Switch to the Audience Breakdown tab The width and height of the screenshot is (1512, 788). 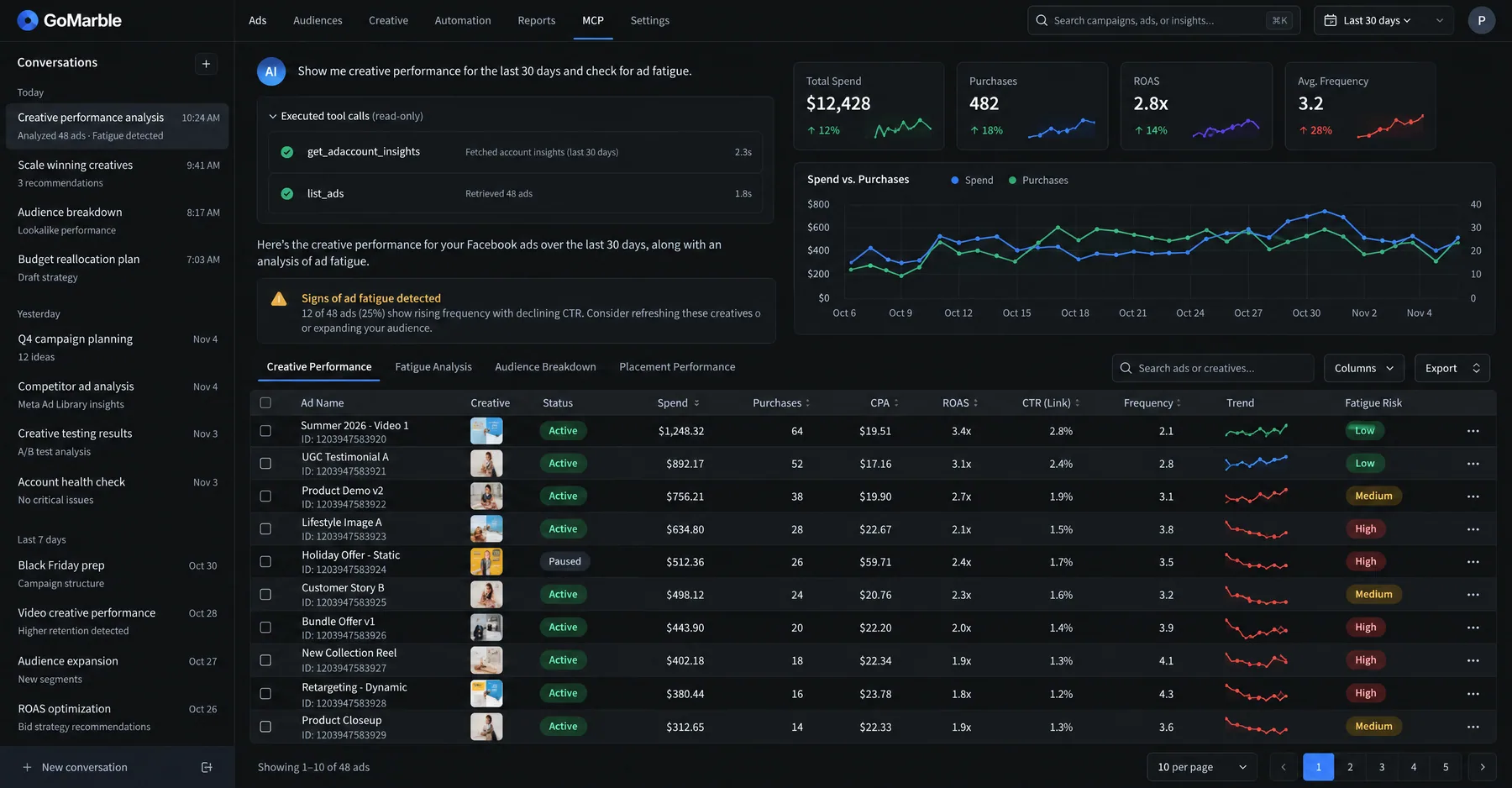[545, 367]
